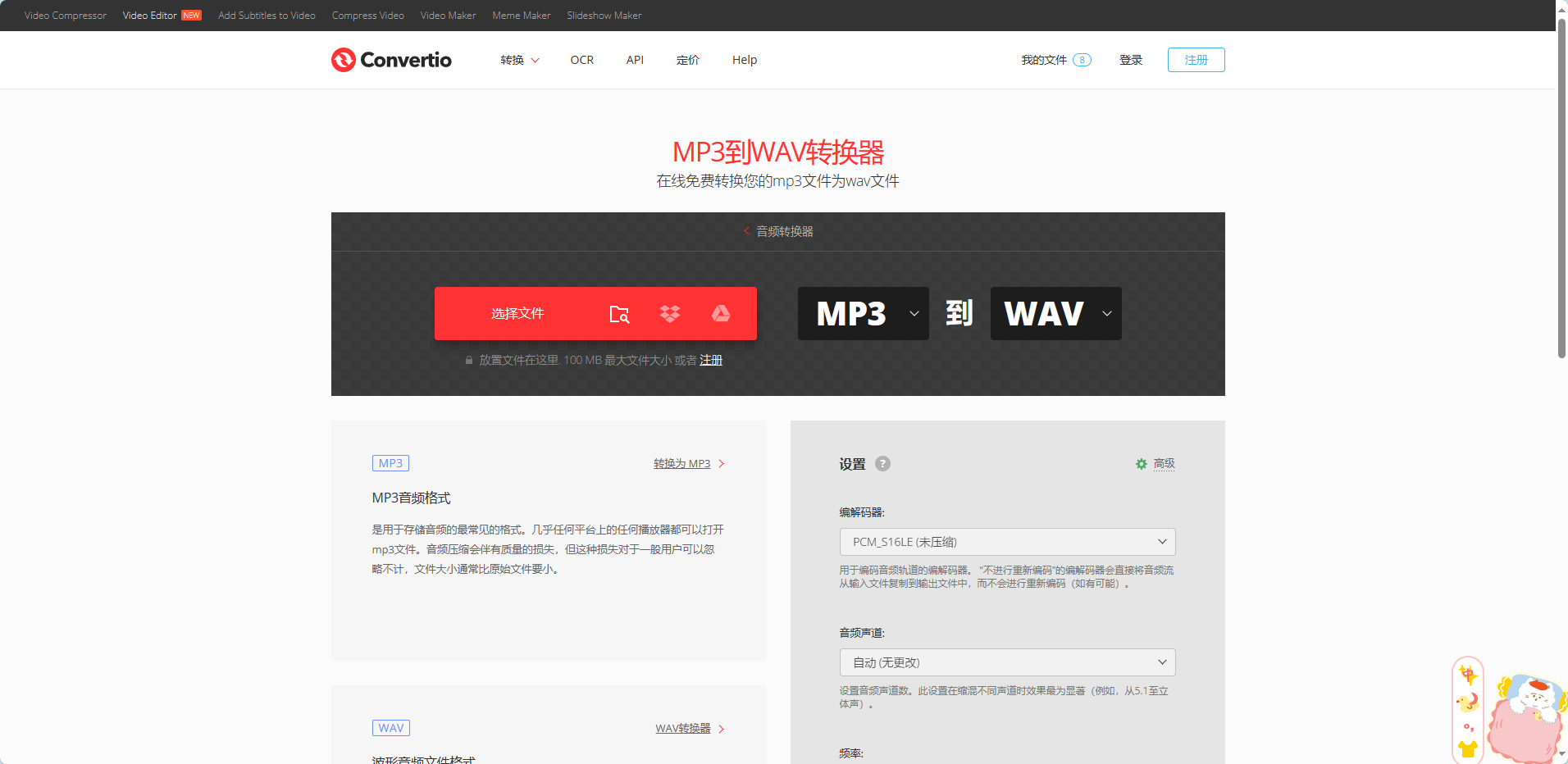Open file browser via folder icon
Image resolution: width=1568 pixels, height=764 pixels.
point(619,313)
